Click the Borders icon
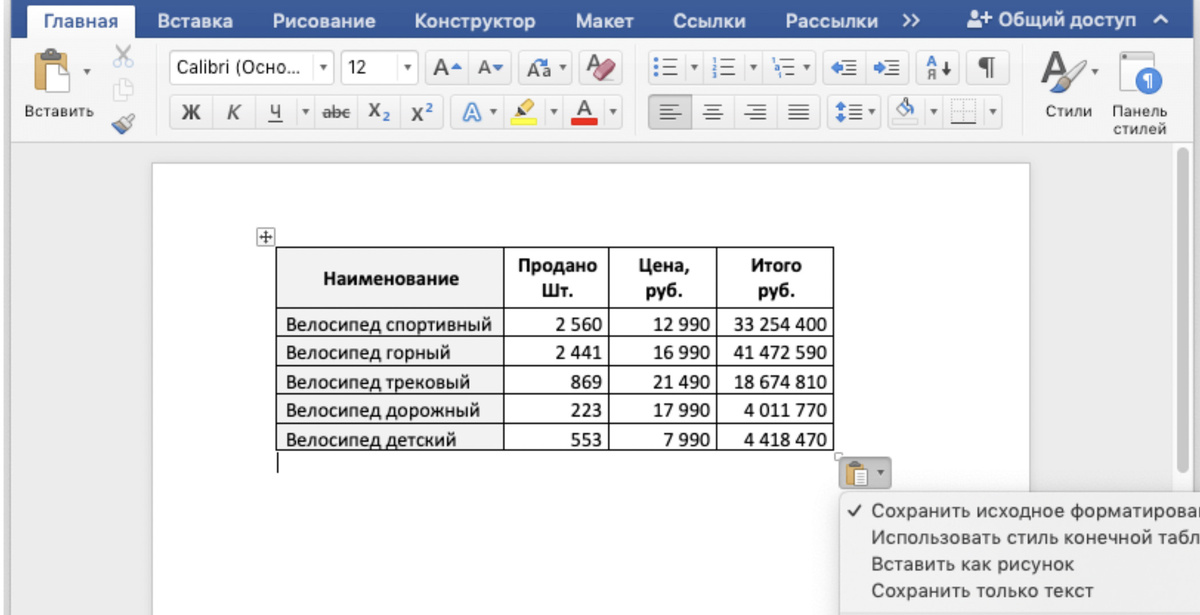1200x615 pixels. point(963,113)
